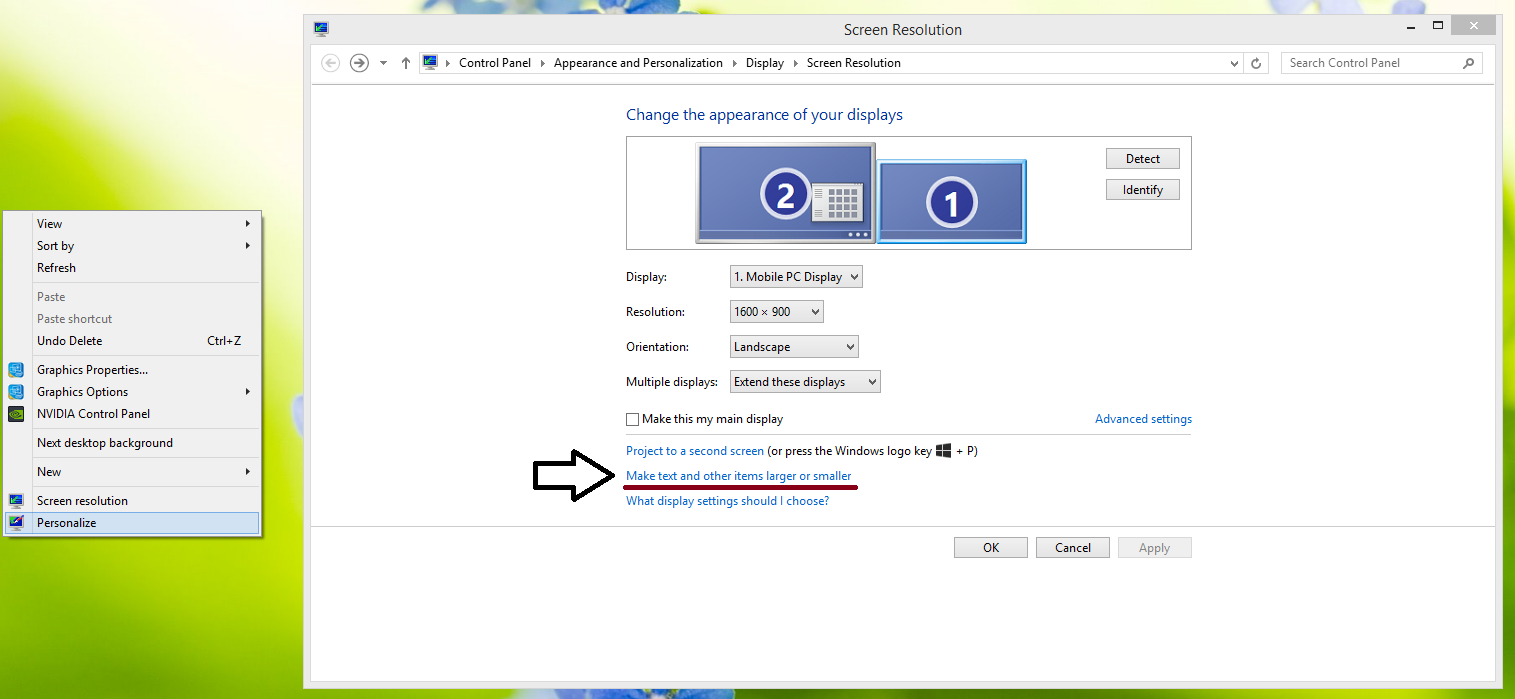1515x699 pixels.
Task: Focus the Search Control Panel field
Action: point(1381,63)
